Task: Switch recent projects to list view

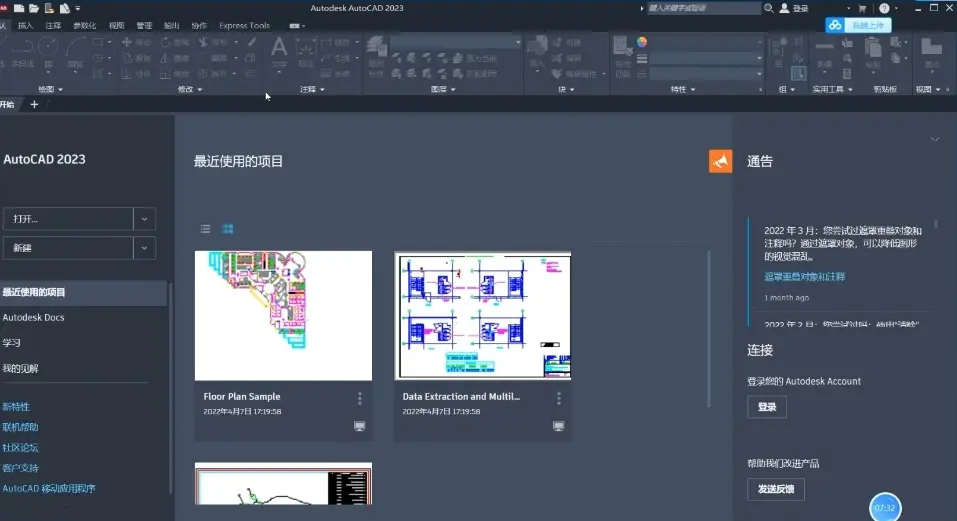Action: click(x=206, y=229)
